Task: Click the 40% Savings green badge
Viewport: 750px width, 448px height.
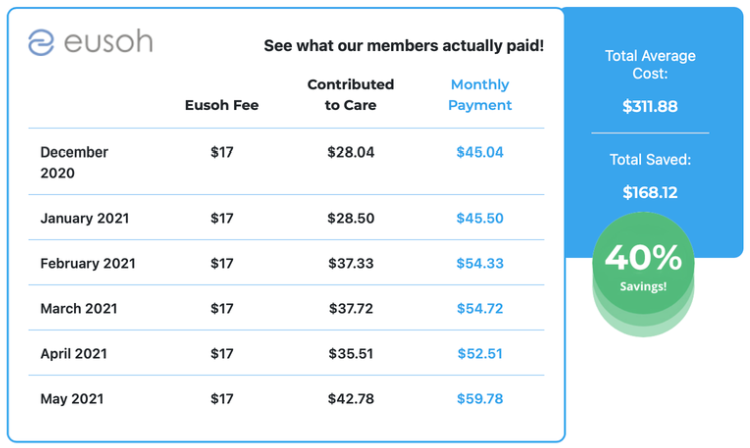Action: (x=642, y=265)
